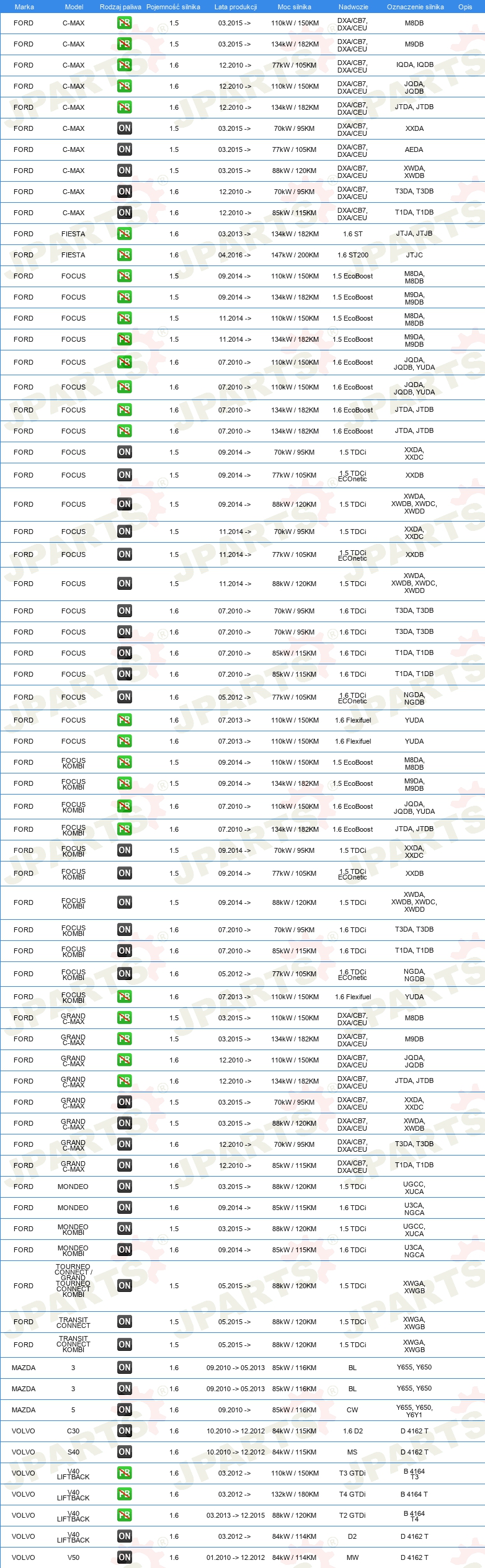Click diesel ON icon in VOLVO C30 row
This screenshot has height=1568, width=485.
coord(125,1431)
